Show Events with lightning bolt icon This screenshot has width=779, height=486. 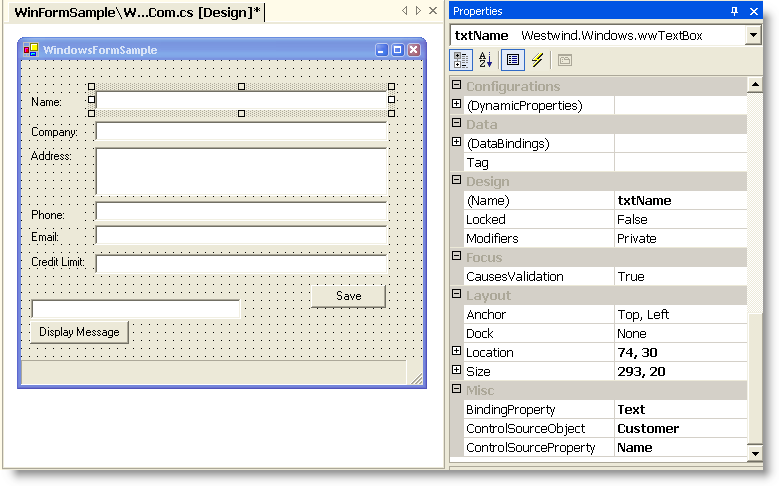pos(537,60)
